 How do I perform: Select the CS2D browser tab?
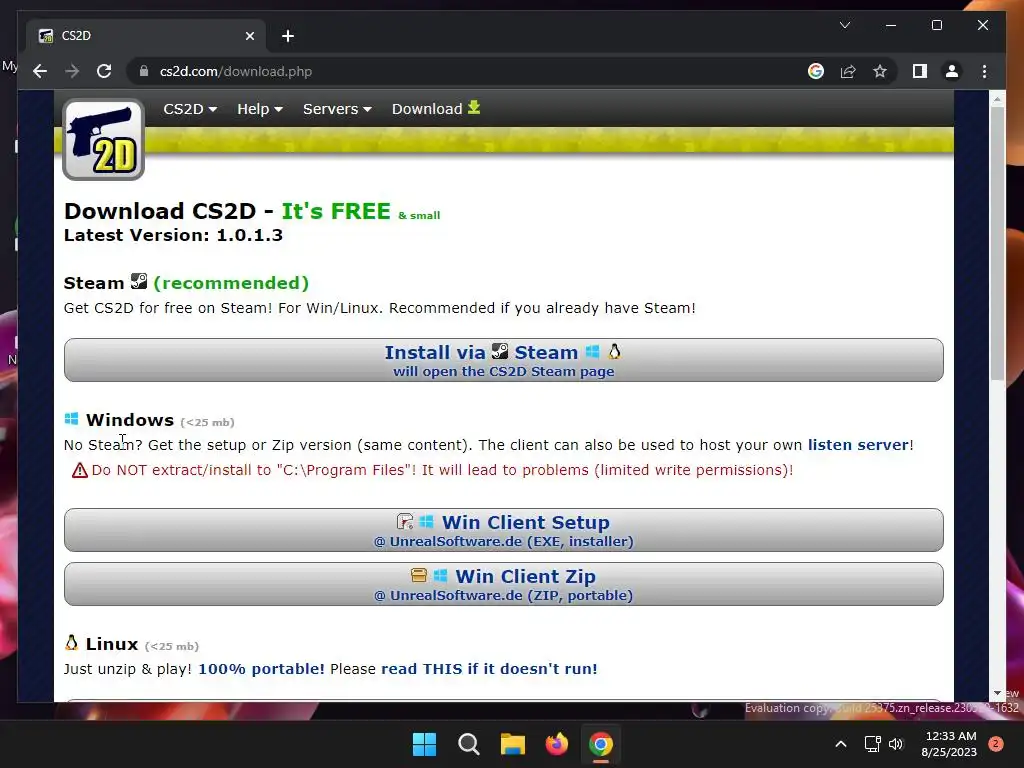coord(146,36)
